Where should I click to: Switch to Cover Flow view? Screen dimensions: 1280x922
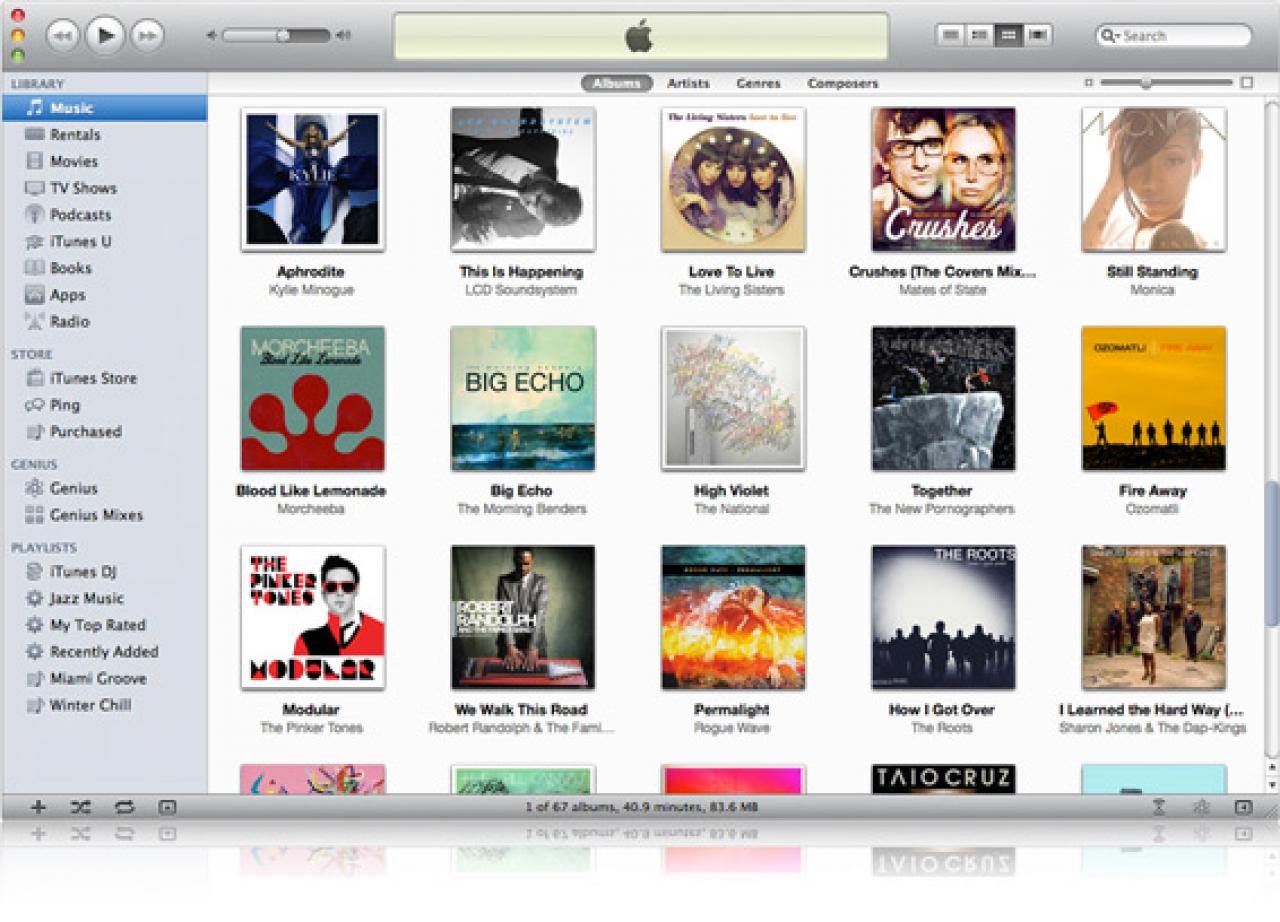(1038, 36)
